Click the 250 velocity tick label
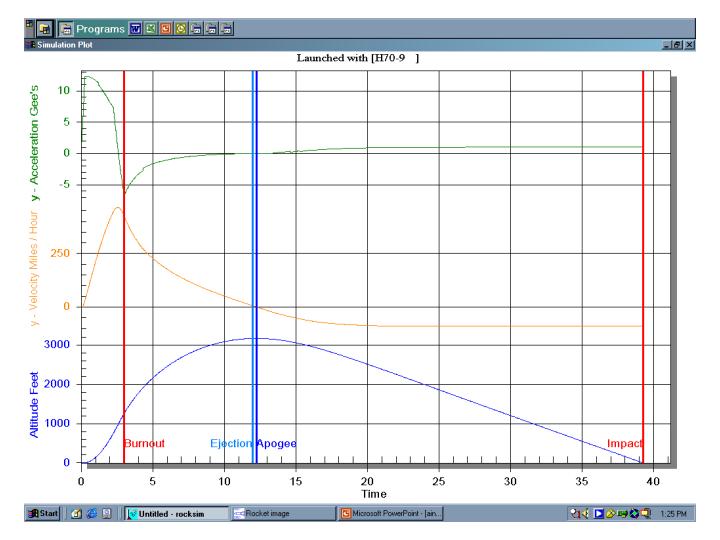 tap(60, 253)
